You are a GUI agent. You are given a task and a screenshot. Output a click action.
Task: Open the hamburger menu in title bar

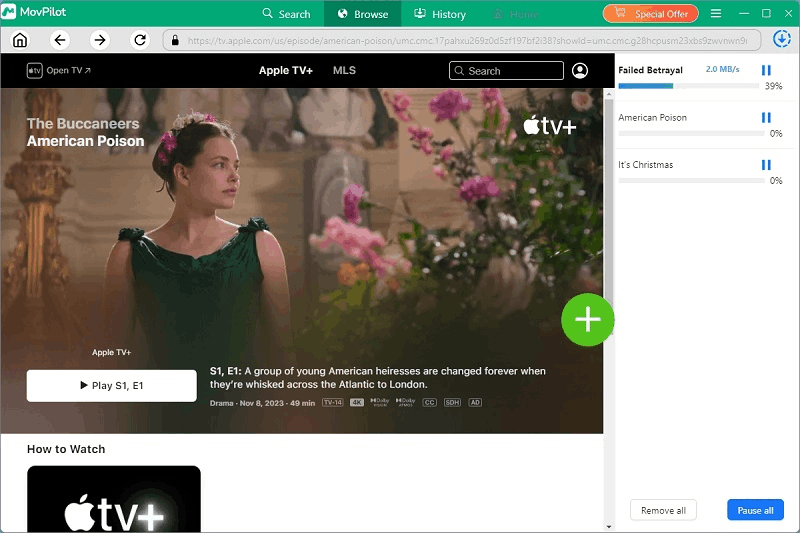(715, 14)
